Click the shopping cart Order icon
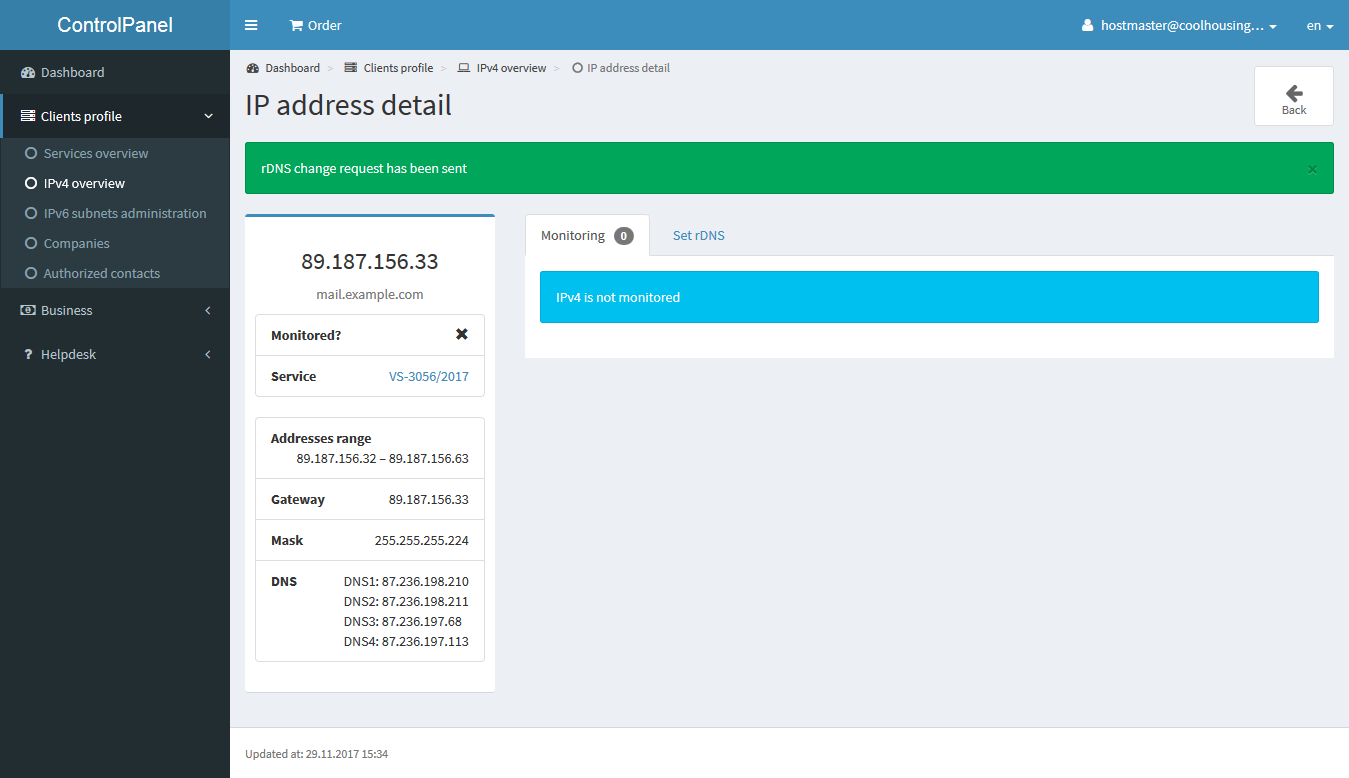This screenshot has height=778, width=1349. (x=296, y=25)
